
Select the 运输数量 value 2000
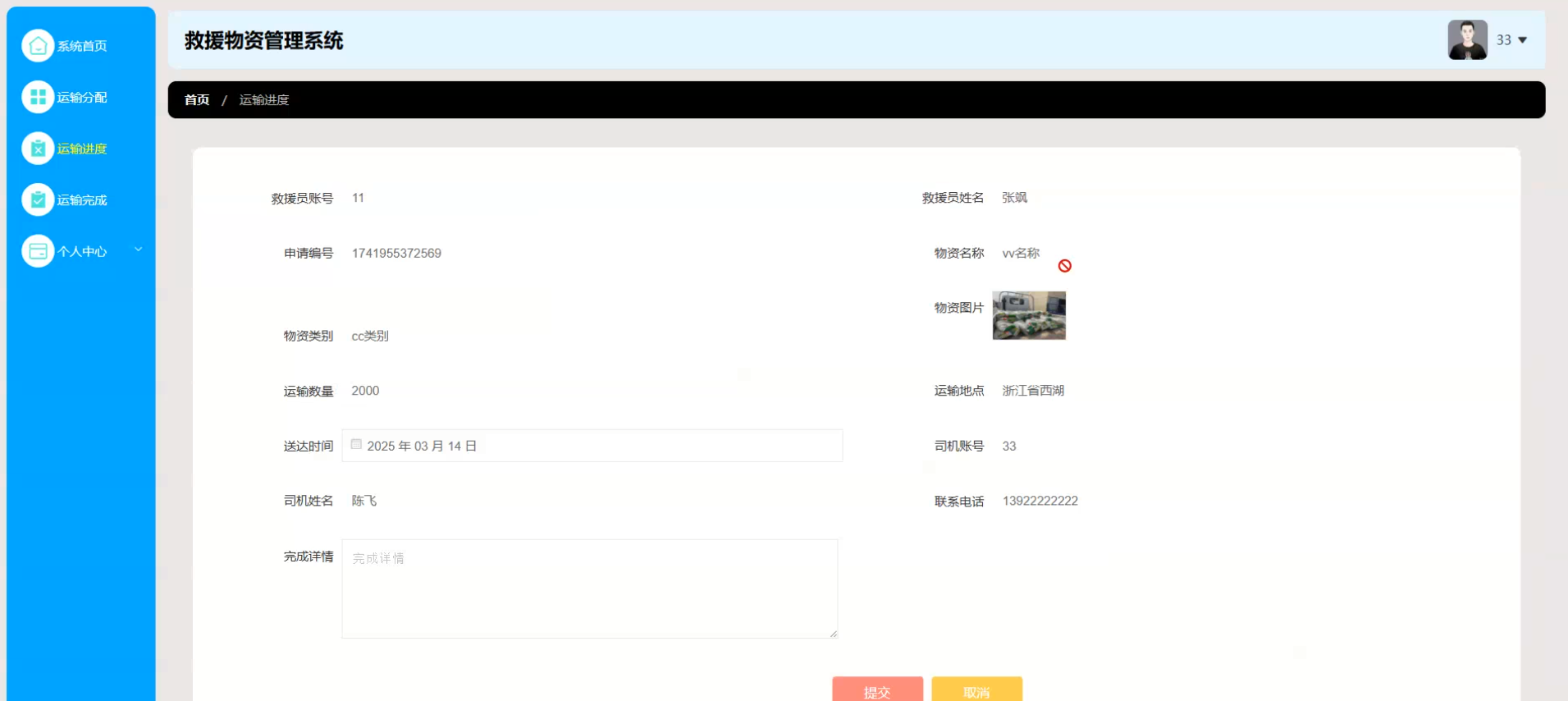point(365,391)
